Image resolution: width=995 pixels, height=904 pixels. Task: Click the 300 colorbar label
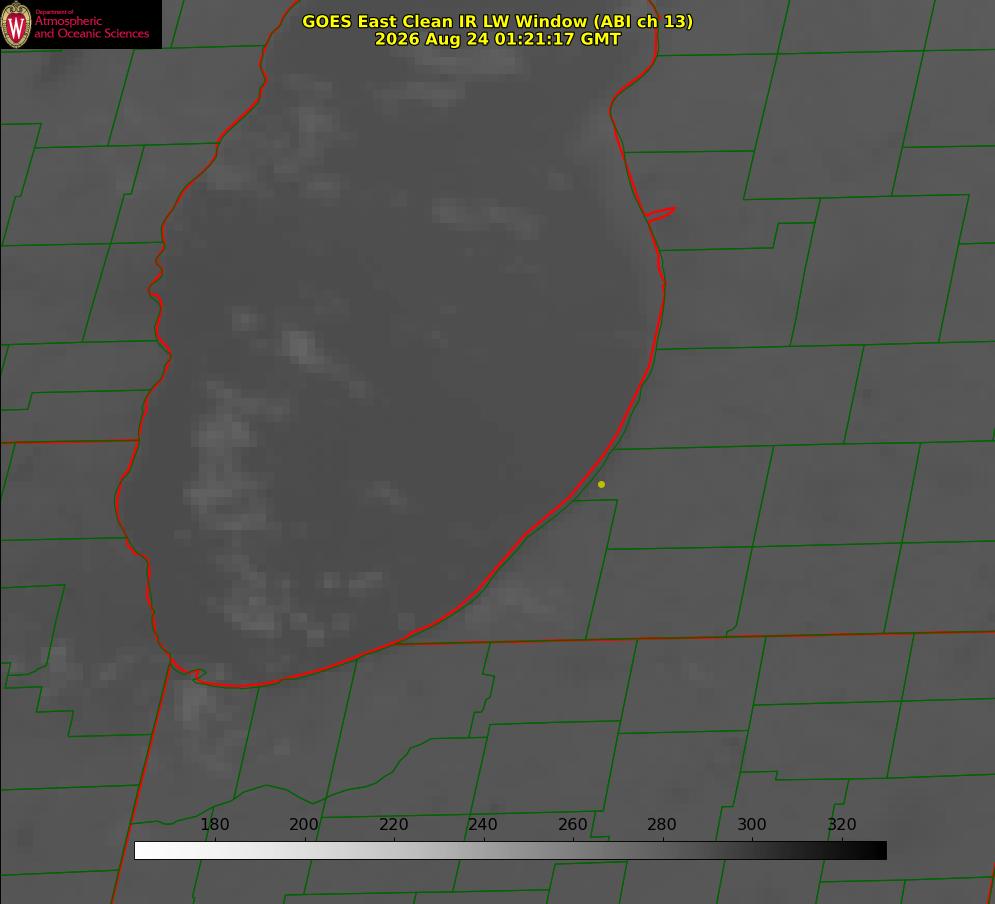coord(752,824)
